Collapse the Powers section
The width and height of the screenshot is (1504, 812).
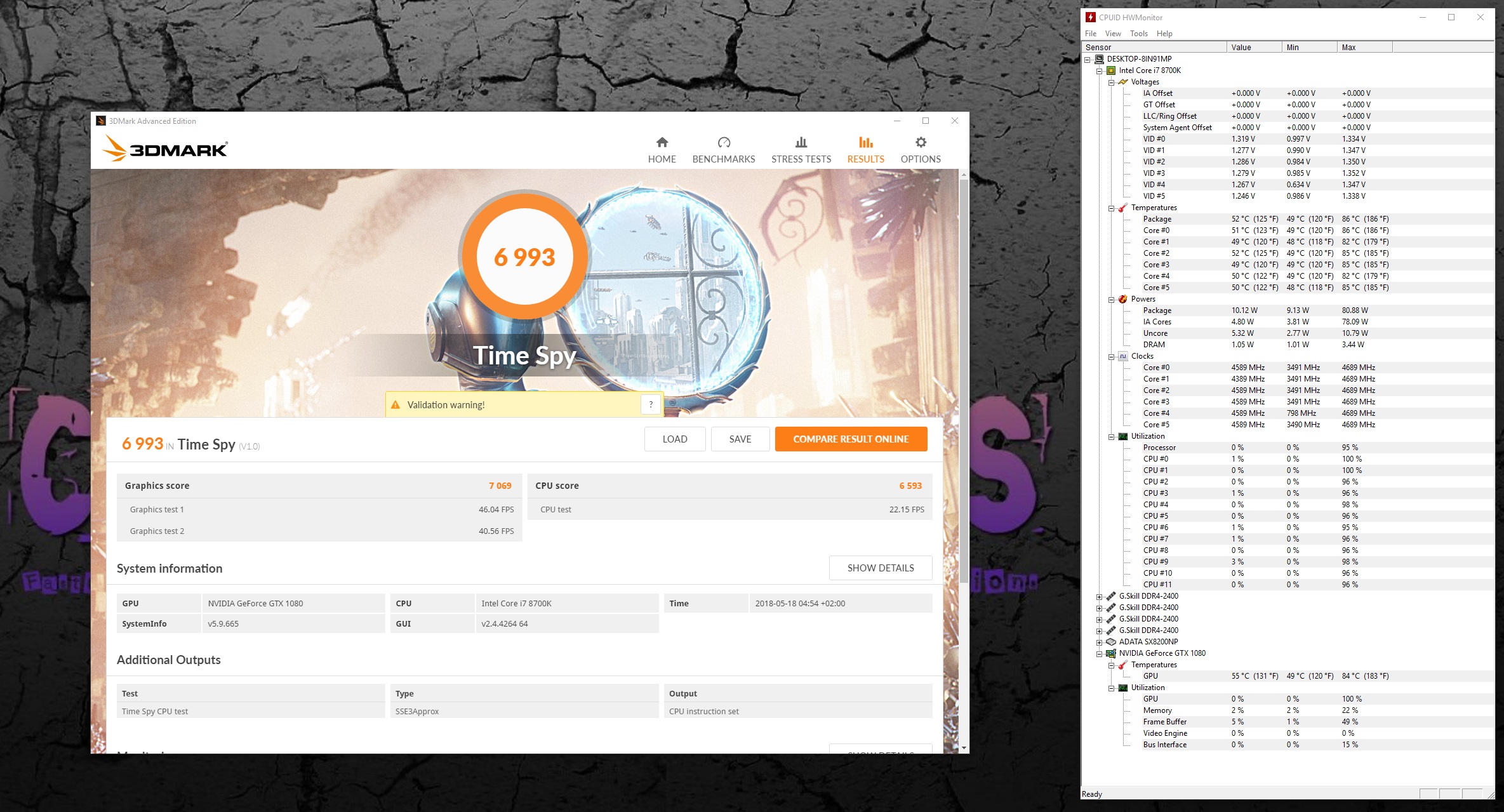1111,300
